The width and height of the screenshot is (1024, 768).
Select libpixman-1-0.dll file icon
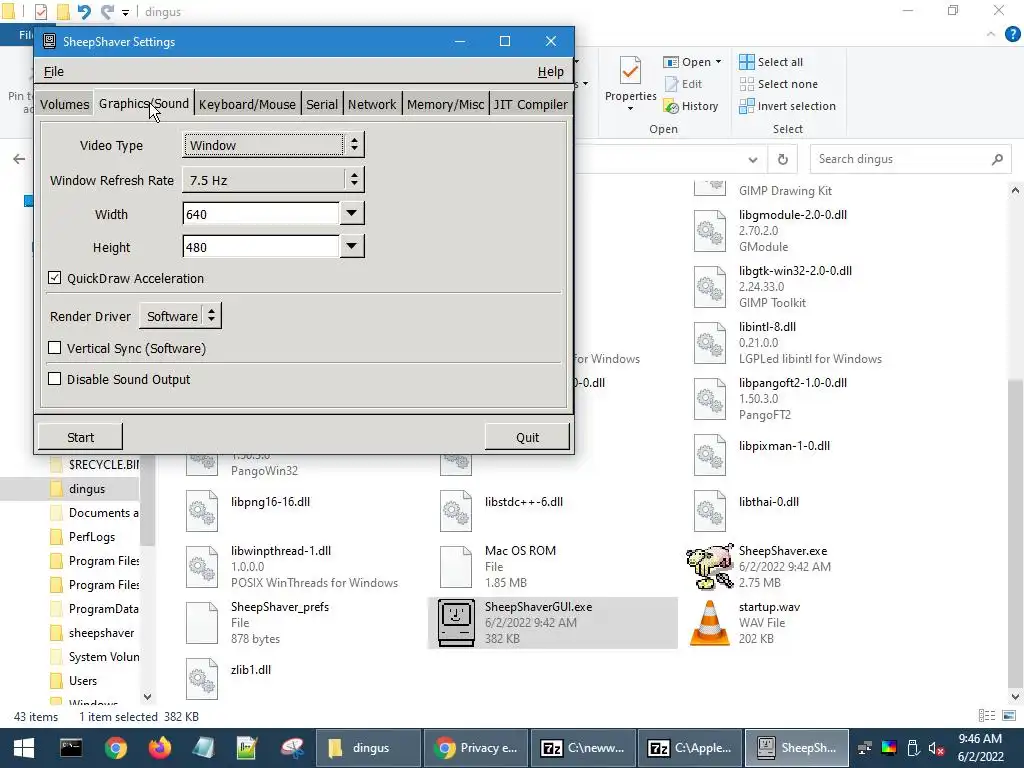click(710, 455)
